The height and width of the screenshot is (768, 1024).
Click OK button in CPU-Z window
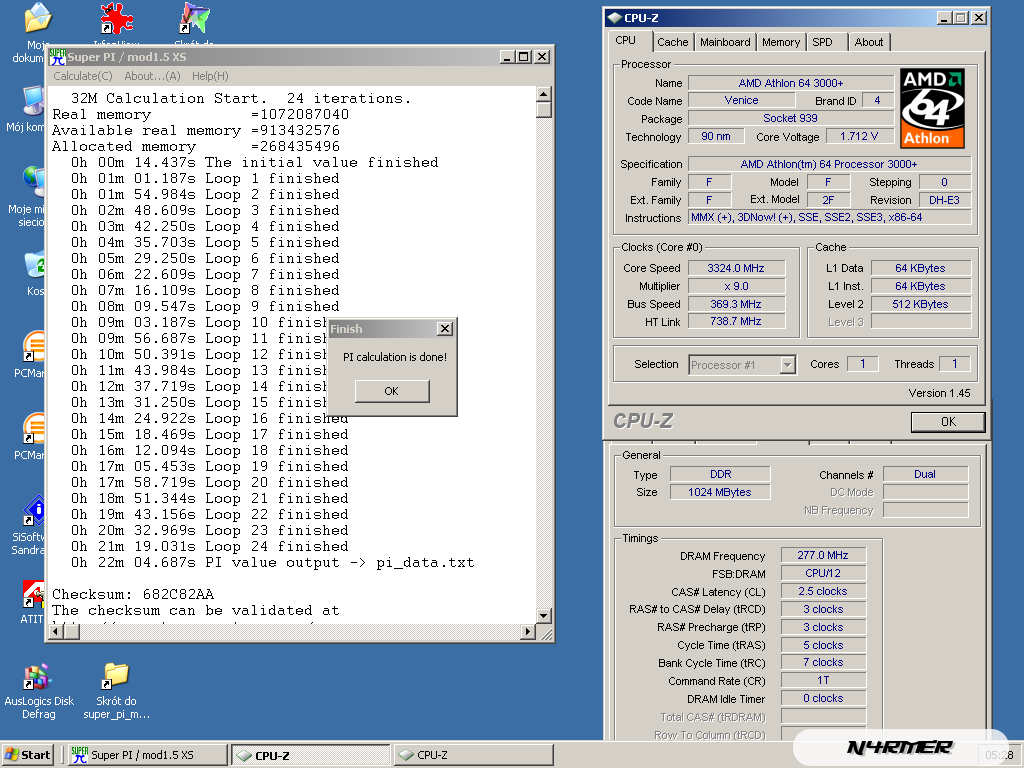948,422
